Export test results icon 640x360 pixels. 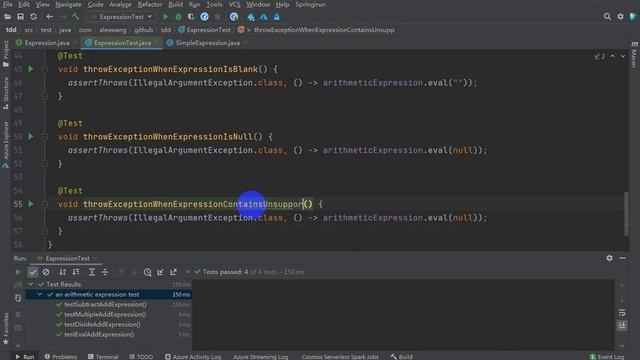point(173,272)
